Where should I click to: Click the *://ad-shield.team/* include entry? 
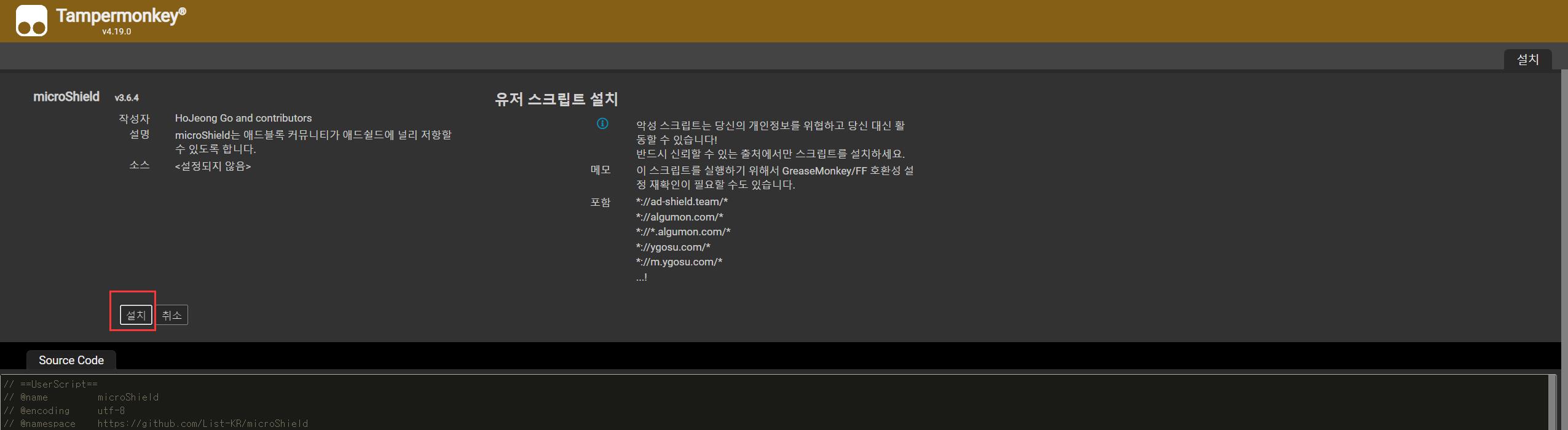[682, 201]
